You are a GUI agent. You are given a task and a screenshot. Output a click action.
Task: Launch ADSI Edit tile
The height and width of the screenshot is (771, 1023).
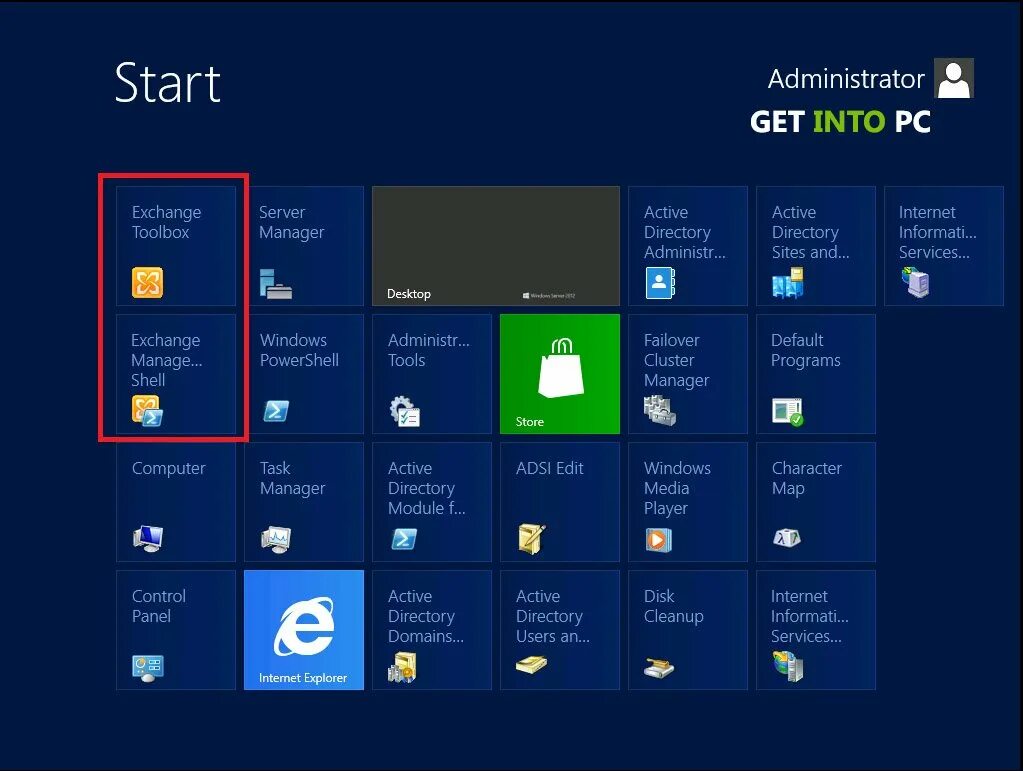click(560, 502)
